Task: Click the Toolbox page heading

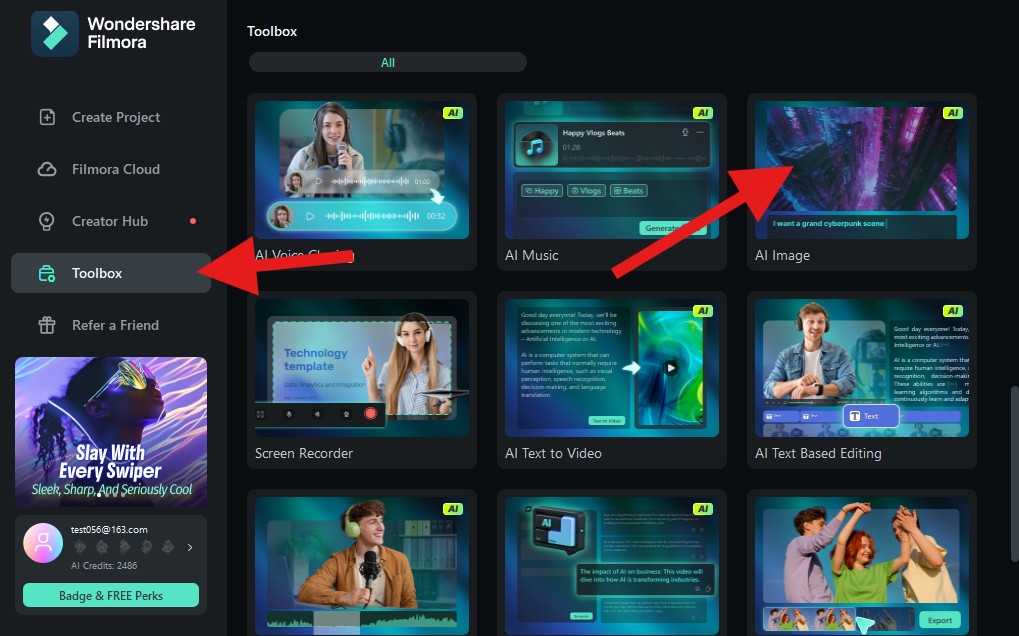Action: tap(272, 31)
